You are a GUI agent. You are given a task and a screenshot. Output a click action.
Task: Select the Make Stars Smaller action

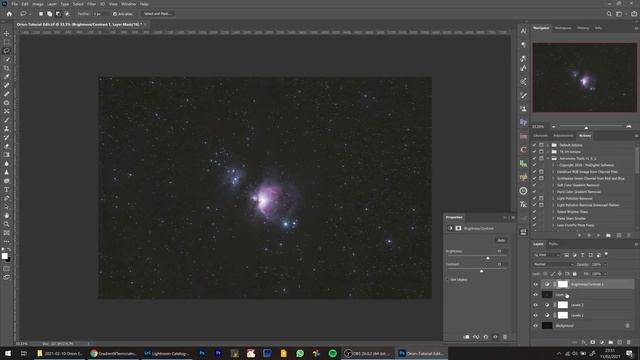(571, 218)
